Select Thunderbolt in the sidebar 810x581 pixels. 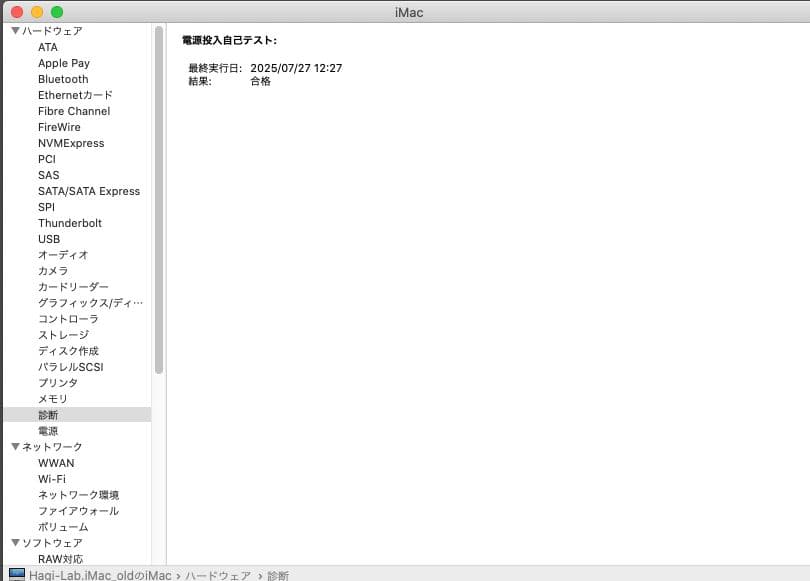coord(70,223)
